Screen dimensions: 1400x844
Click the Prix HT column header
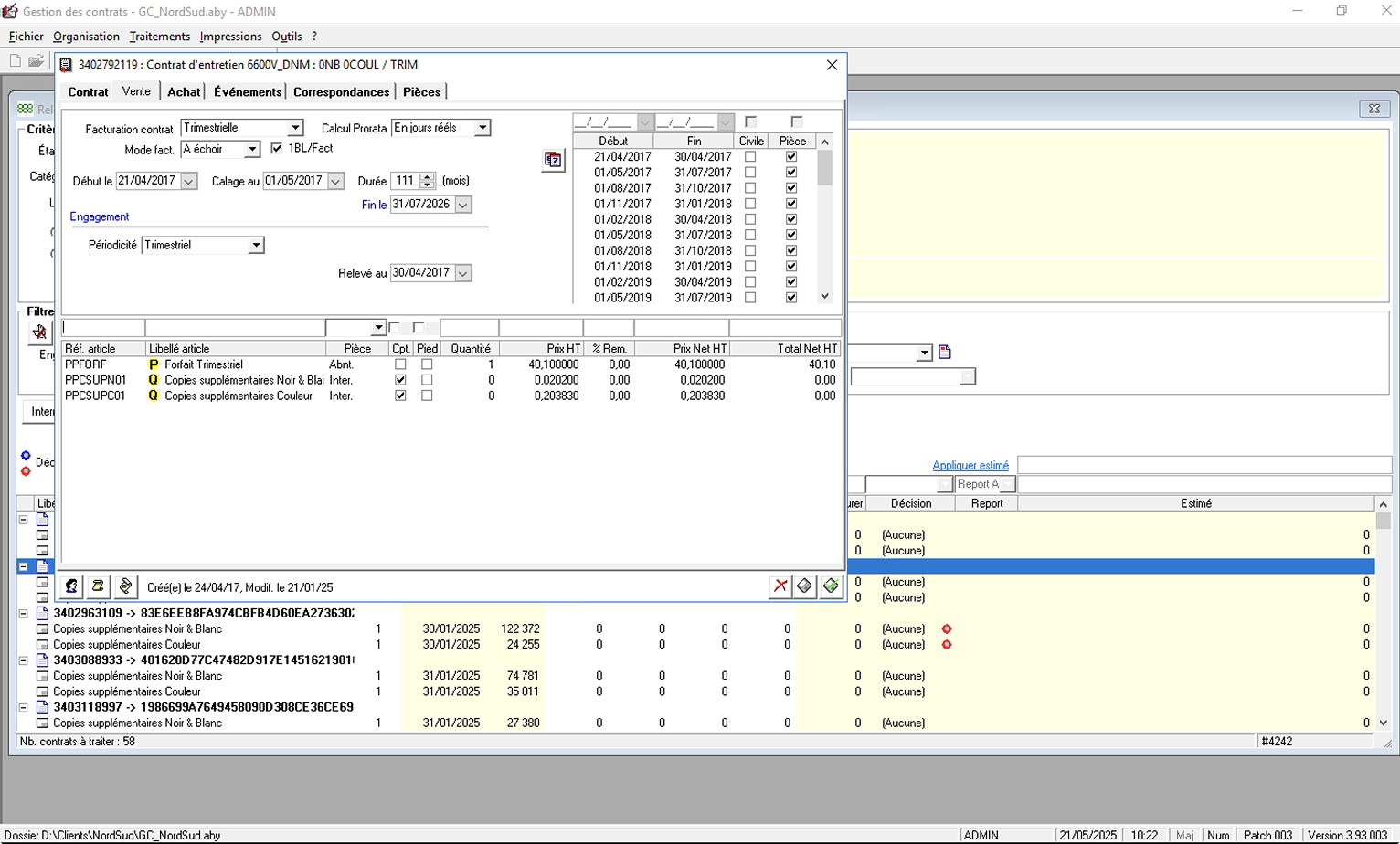(x=563, y=349)
